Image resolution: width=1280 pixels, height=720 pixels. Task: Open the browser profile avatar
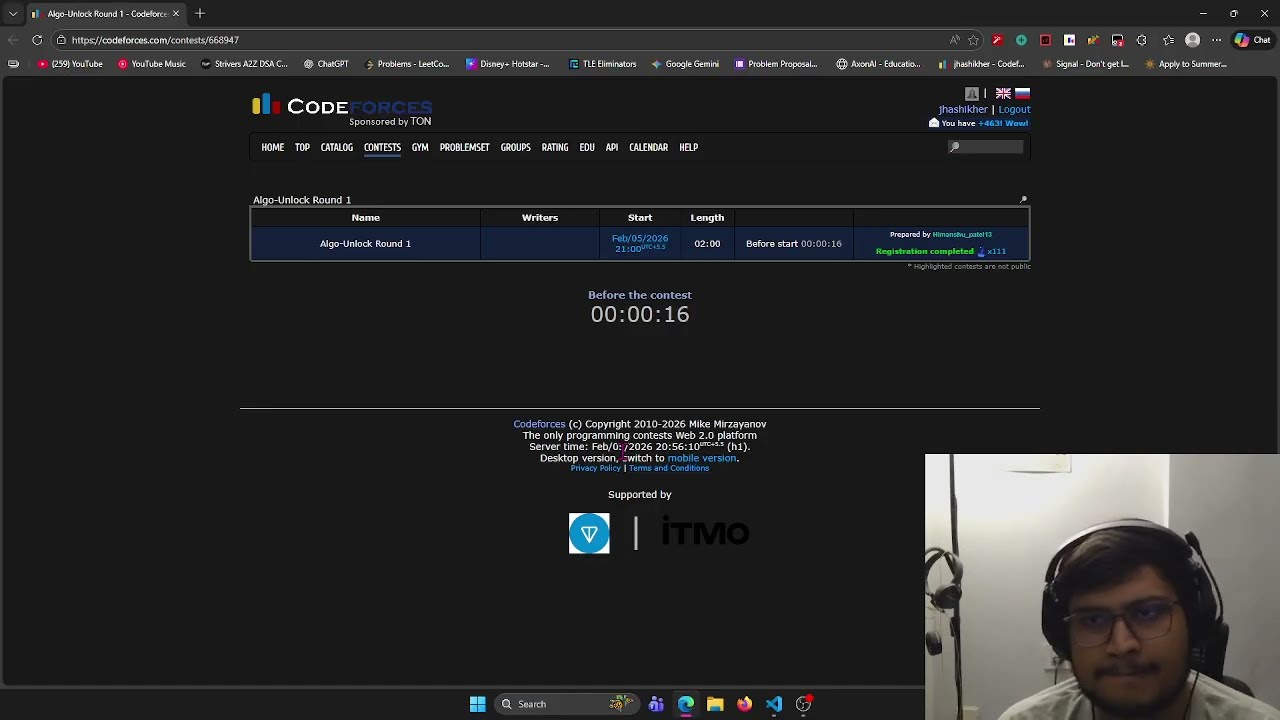point(1192,40)
